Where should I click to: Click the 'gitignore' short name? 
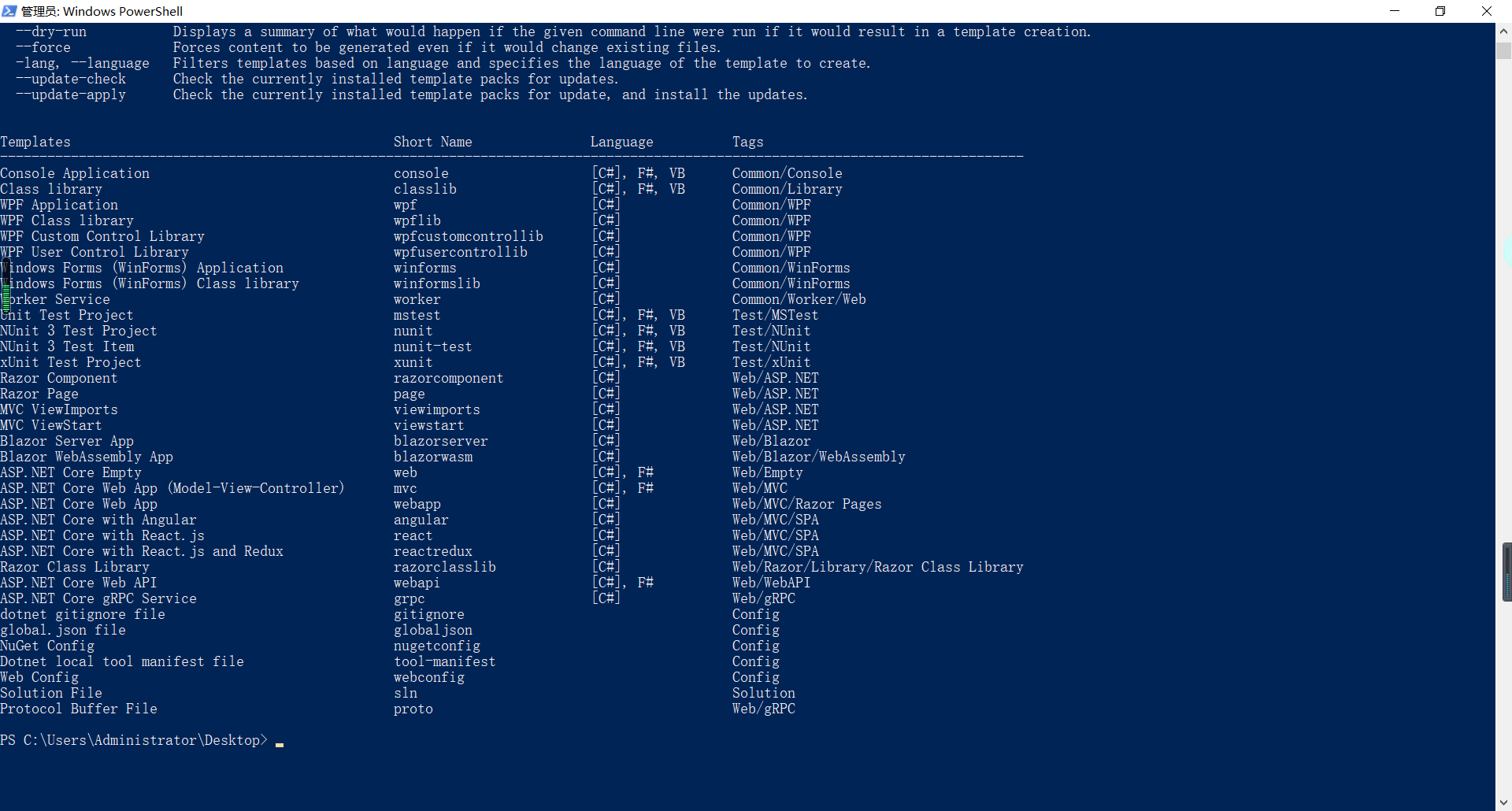pyautogui.click(x=429, y=614)
